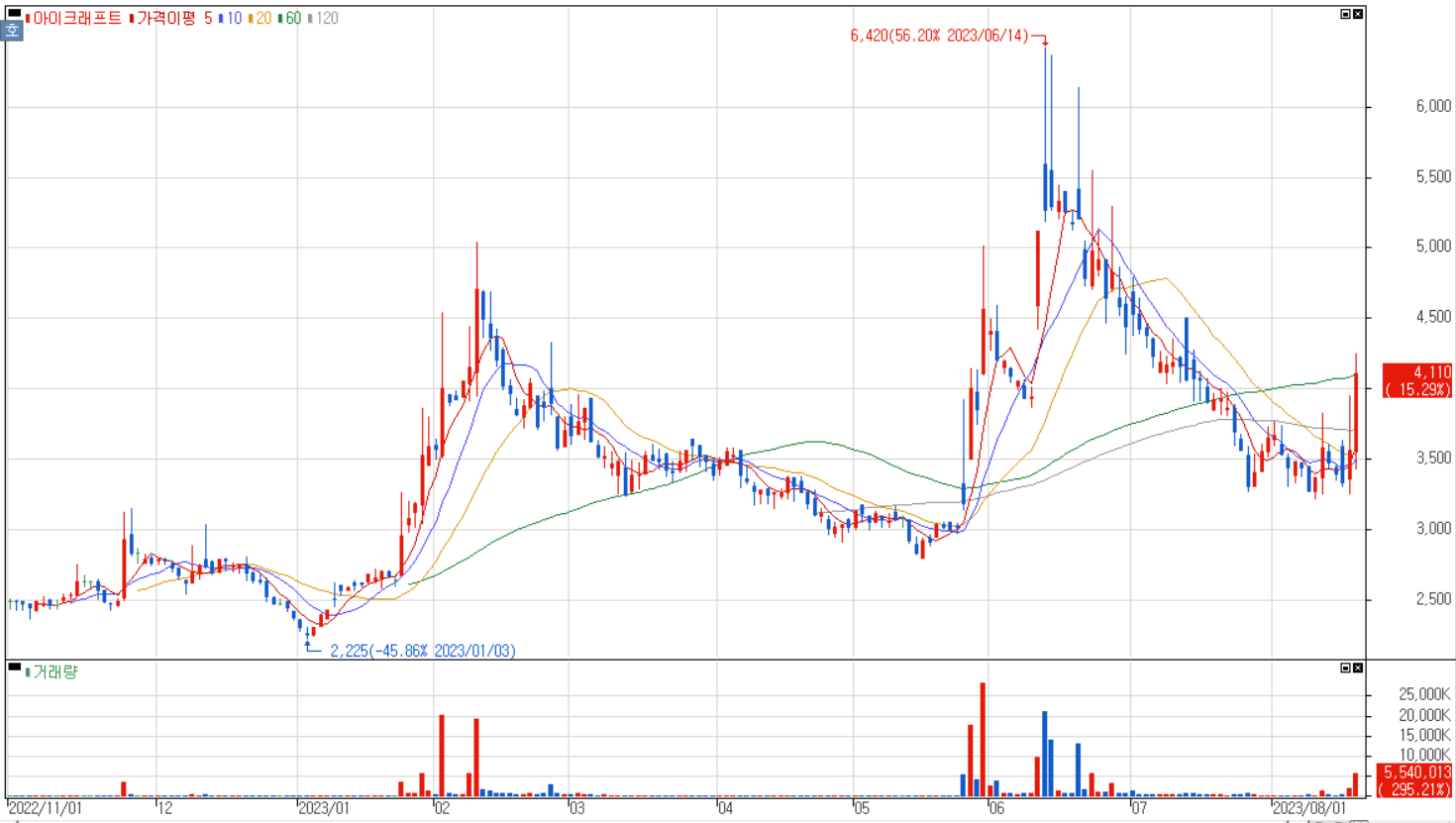
Task: Click the black handle icon of the 거래량 pane
Action: [x=15, y=668]
